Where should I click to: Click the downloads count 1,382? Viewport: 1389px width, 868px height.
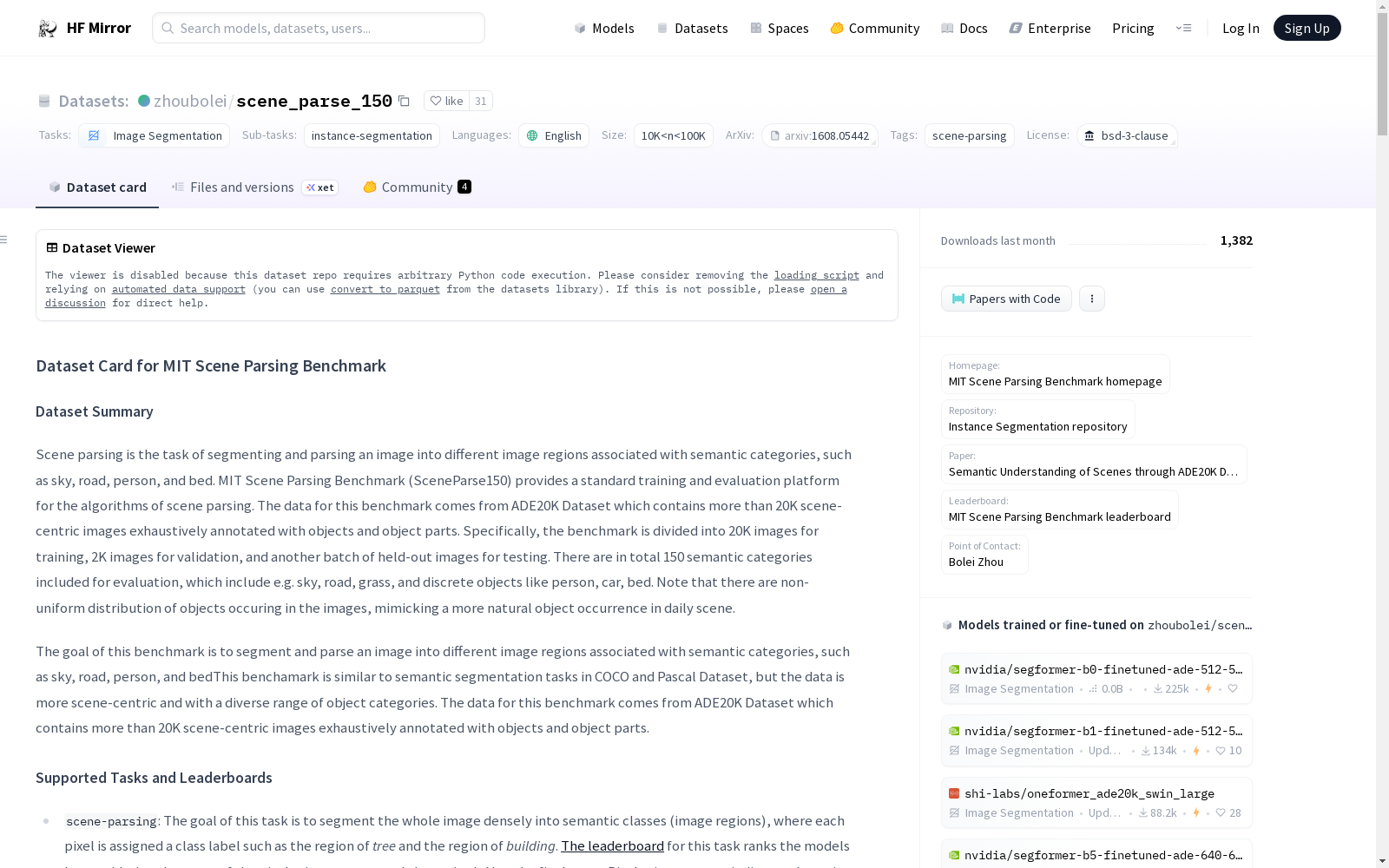[x=1236, y=240]
